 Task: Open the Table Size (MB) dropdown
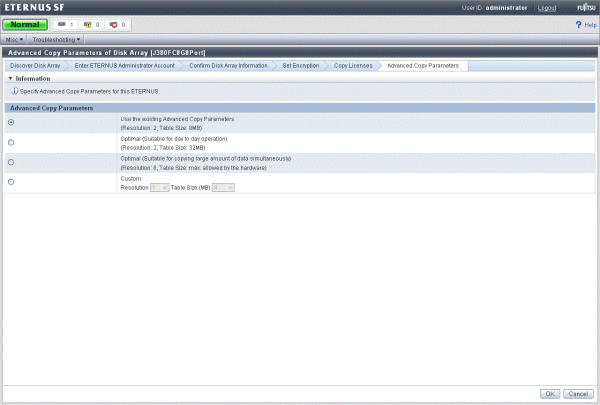click(223, 188)
